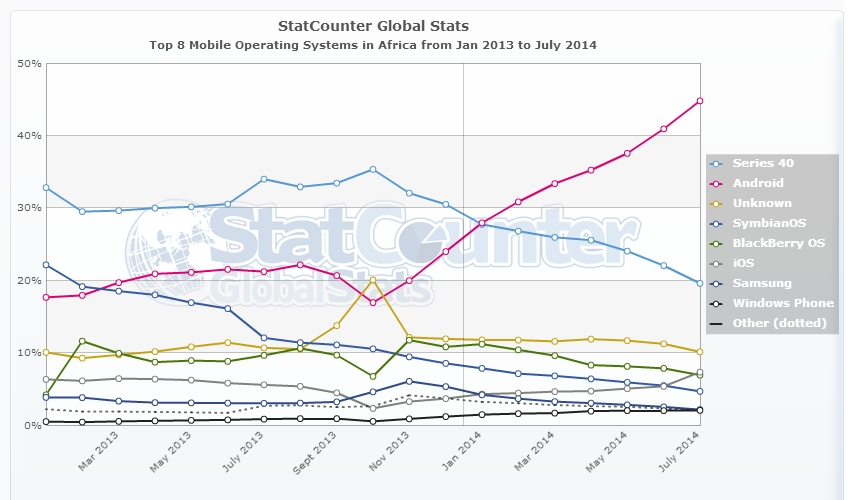Image resolution: width=854 pixels, height=500 pixels.
Task: Click the iOS legend marker icon
Action: pos(716,263)
